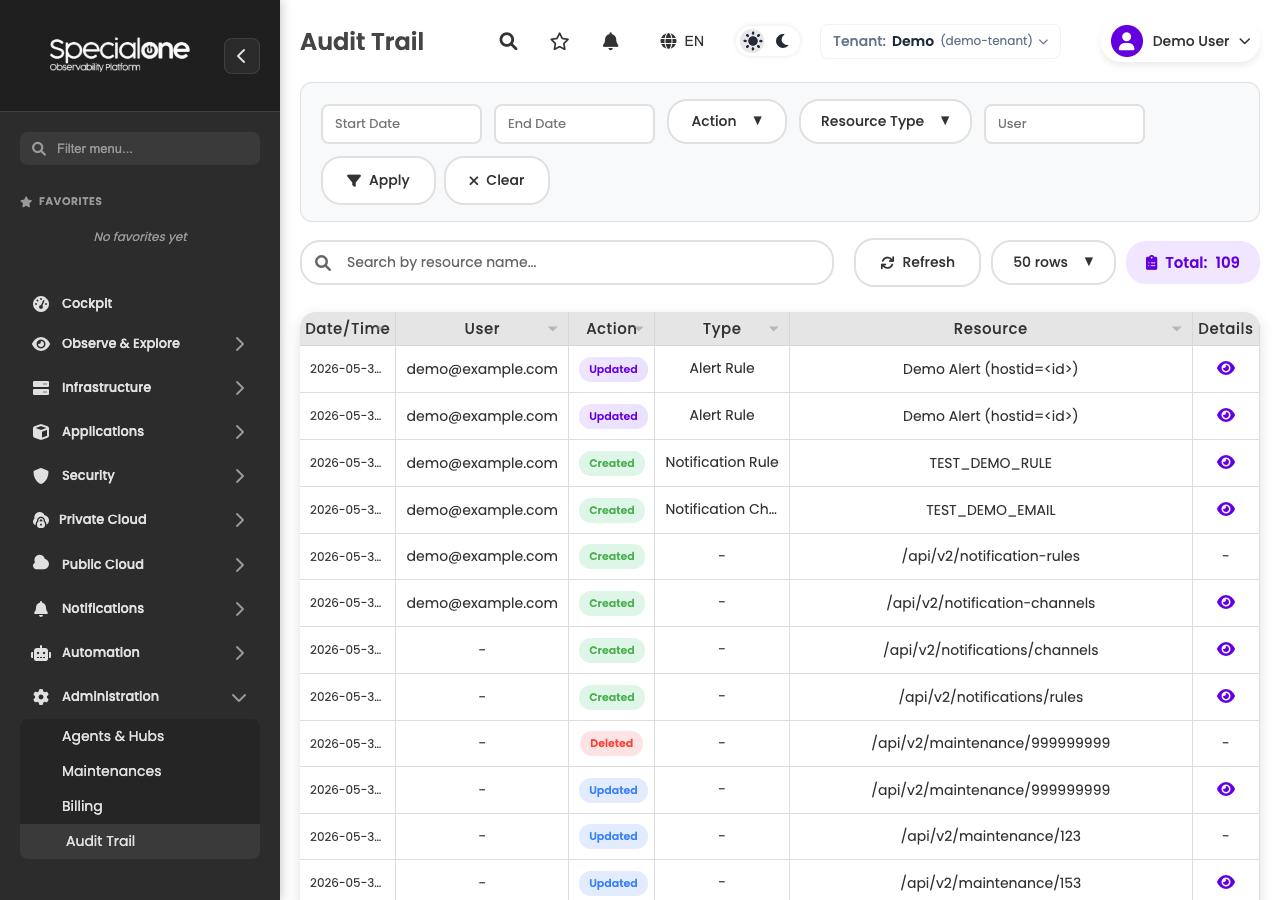Open the Action column filter arrow
The height and width of the screenshot is (900, 1280).
coord(640,329)
